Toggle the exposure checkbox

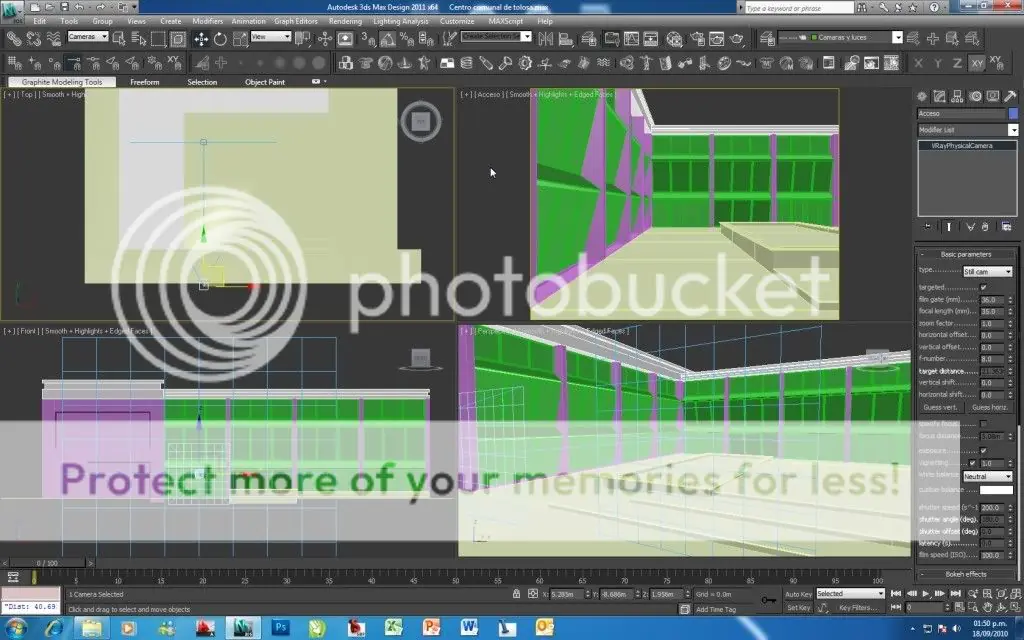click(984, 451)
